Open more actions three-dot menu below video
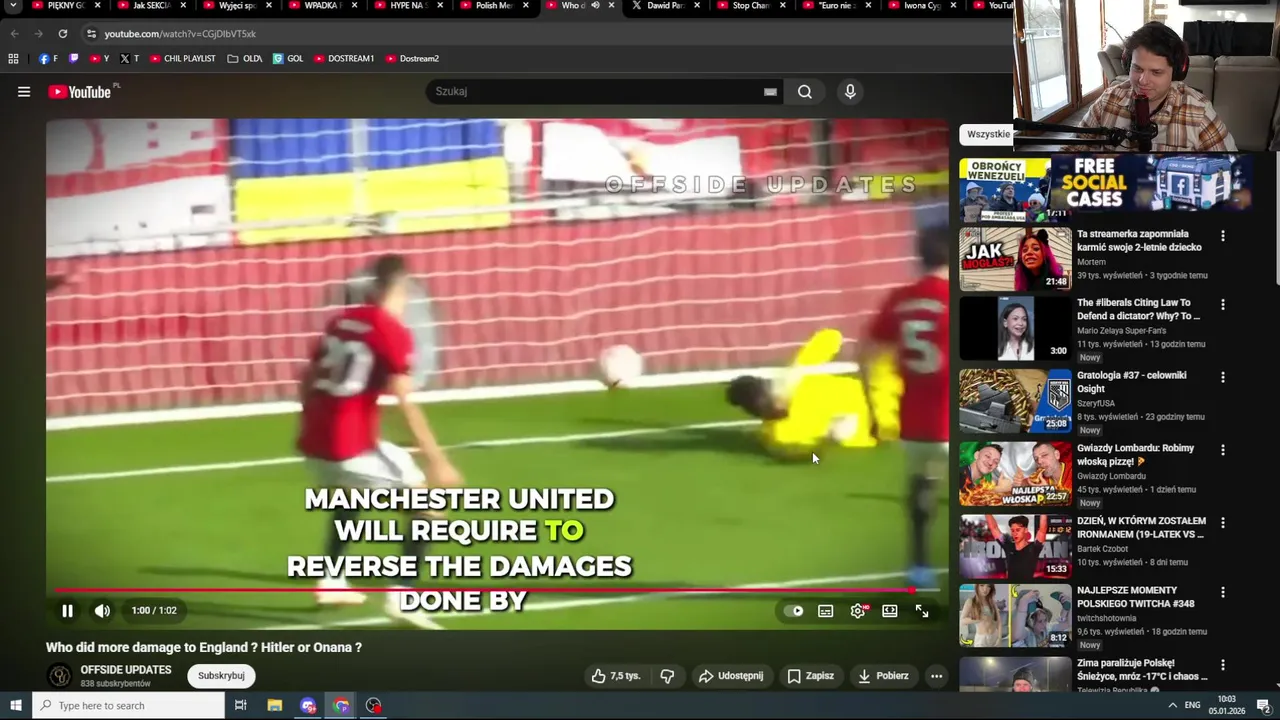This screenshot has height=720, width=1280. 936,676
